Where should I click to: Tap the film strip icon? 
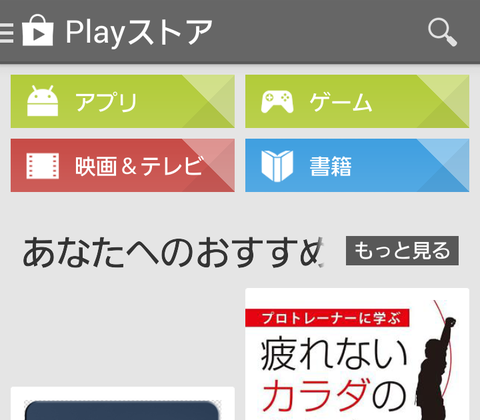pos(43,166)
